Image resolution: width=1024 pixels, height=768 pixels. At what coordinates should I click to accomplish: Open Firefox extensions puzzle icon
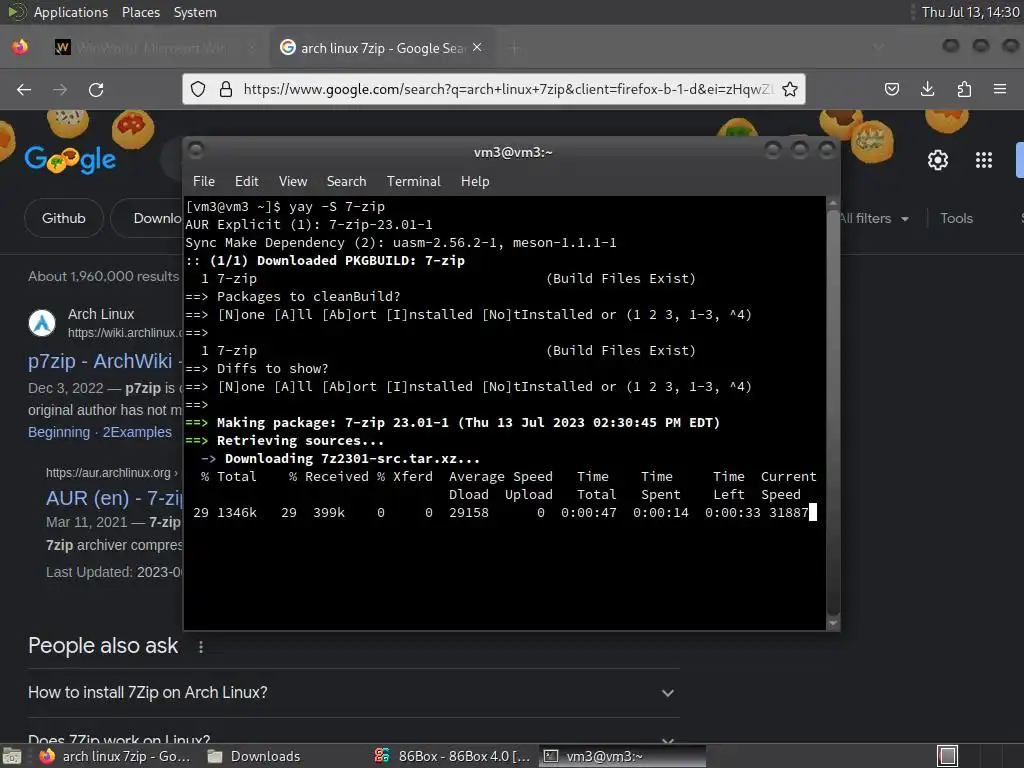click(964, 89)
